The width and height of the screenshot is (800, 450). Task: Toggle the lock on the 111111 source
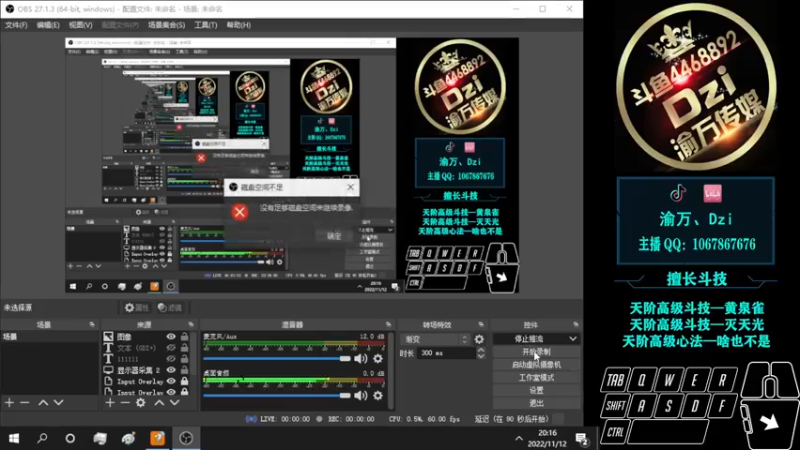184,359
